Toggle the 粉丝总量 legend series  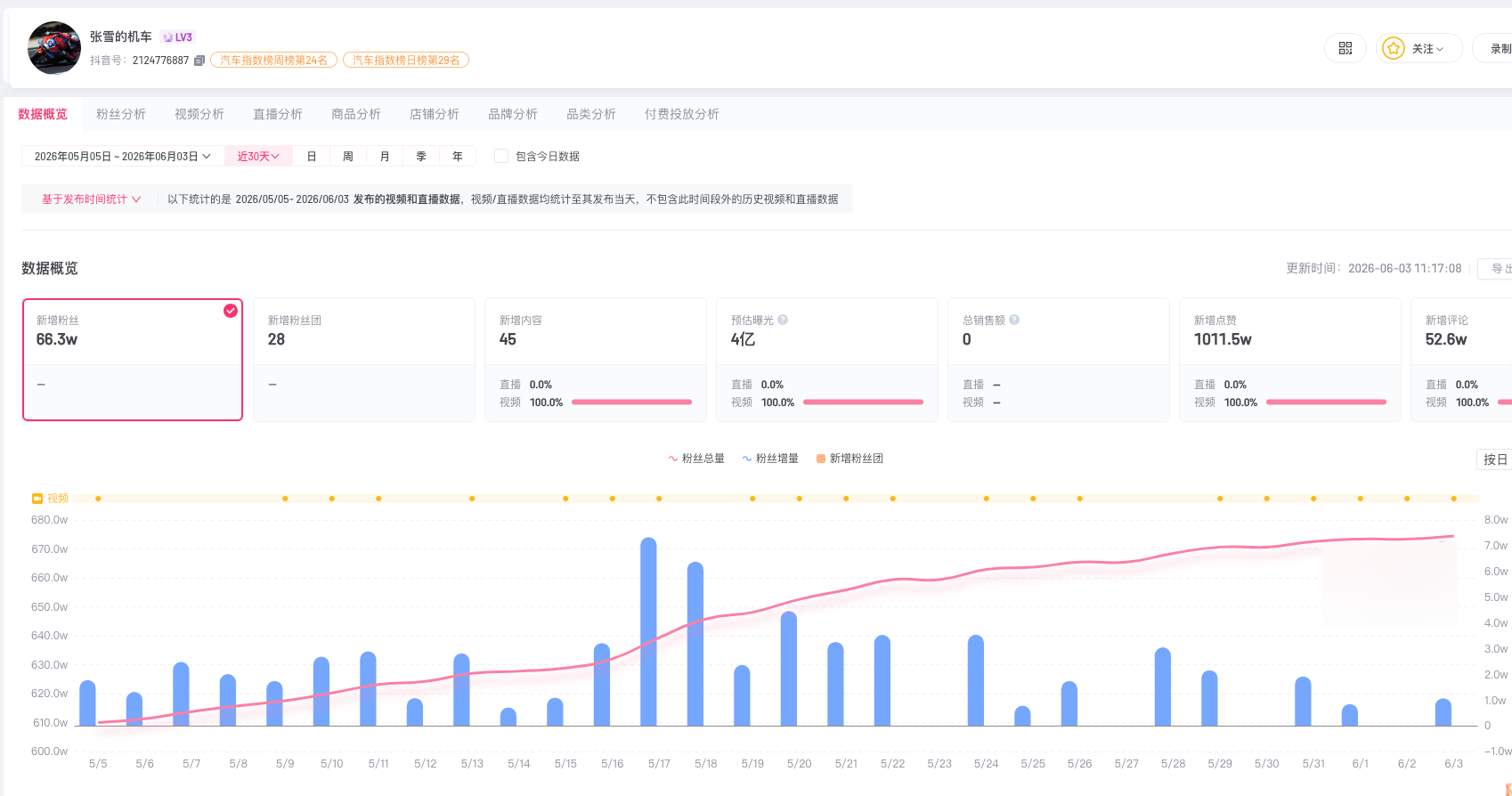click(696, 459)
